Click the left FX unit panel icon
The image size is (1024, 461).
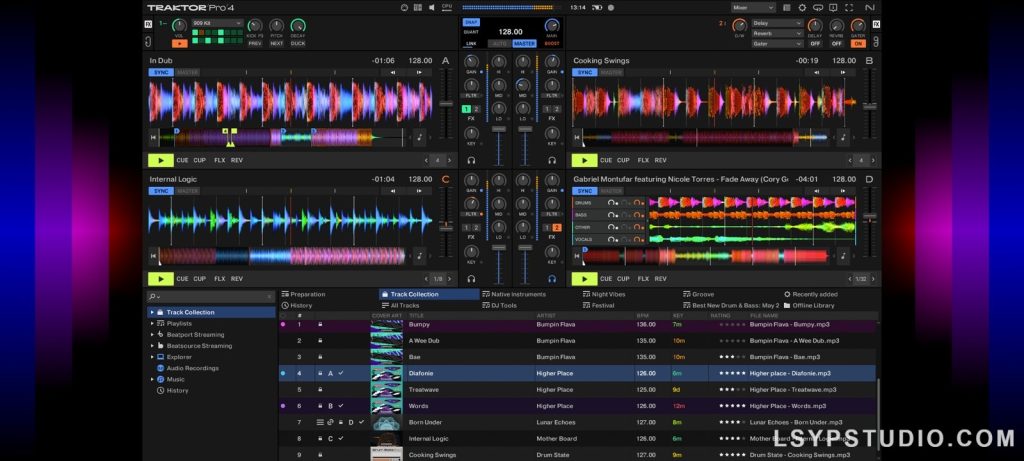click(148, 24)
